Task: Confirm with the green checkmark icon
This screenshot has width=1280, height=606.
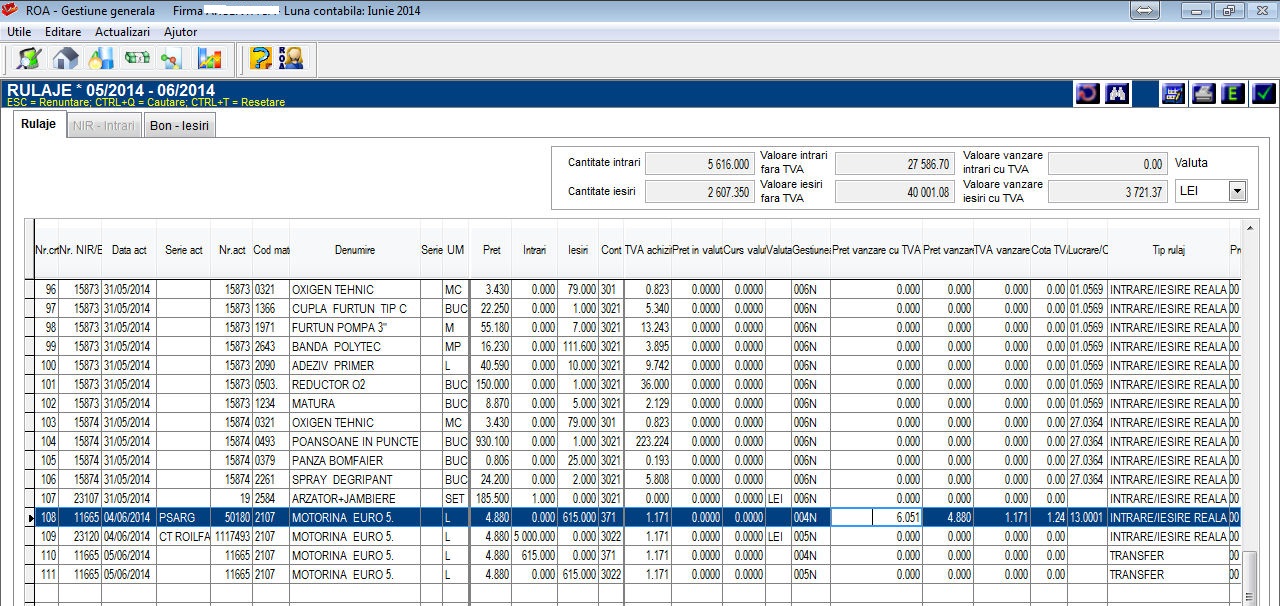Action: (x=1264, y=93)
